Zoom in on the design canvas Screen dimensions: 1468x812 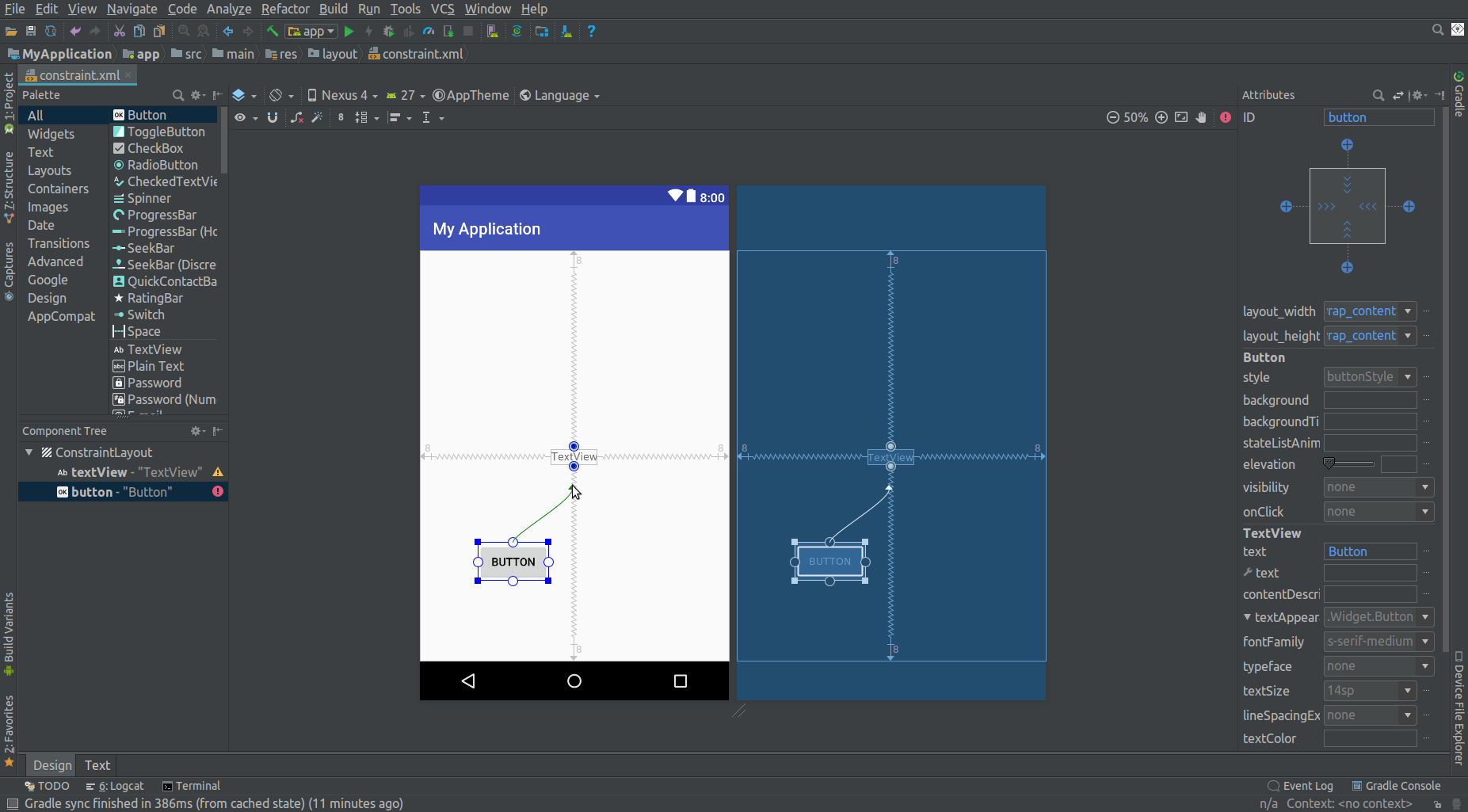(1162, 117)
